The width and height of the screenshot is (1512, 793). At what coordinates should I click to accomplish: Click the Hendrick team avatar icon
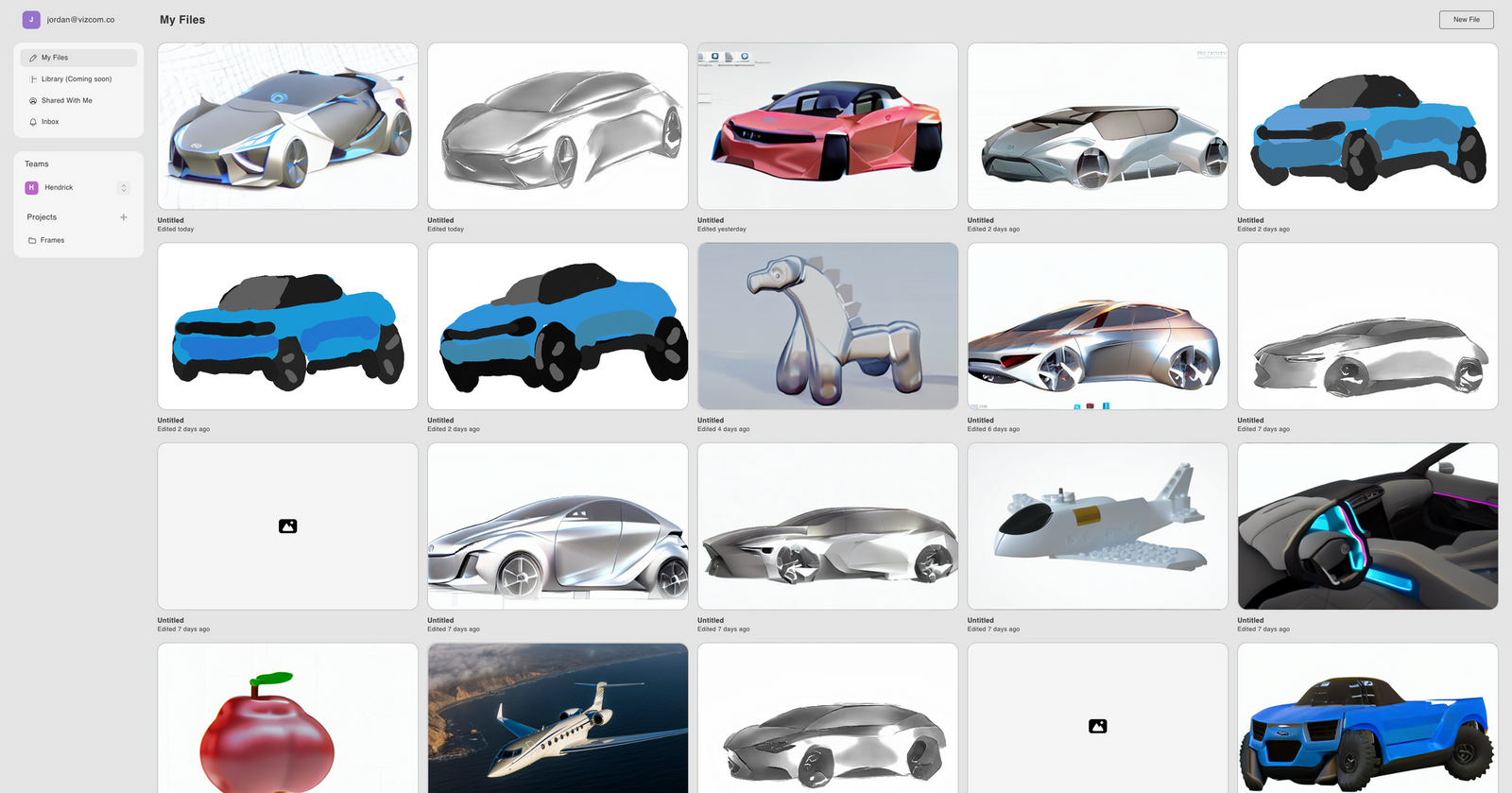(x=31, y=187)
